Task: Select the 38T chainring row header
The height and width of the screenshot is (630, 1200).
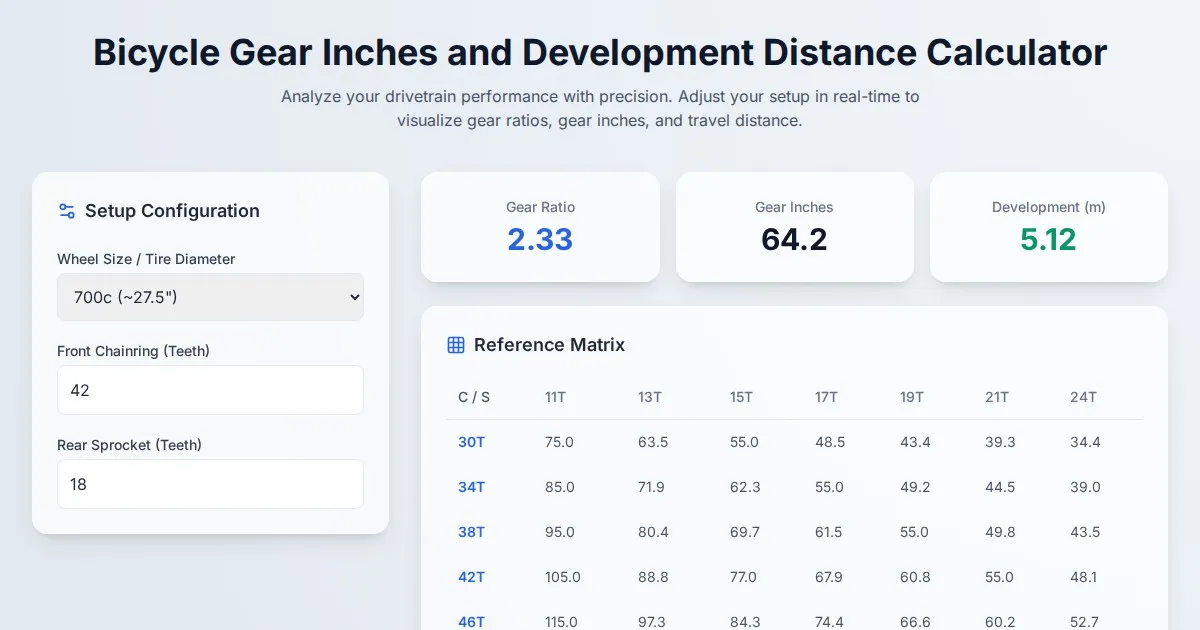Action: [x=471, y=532]
